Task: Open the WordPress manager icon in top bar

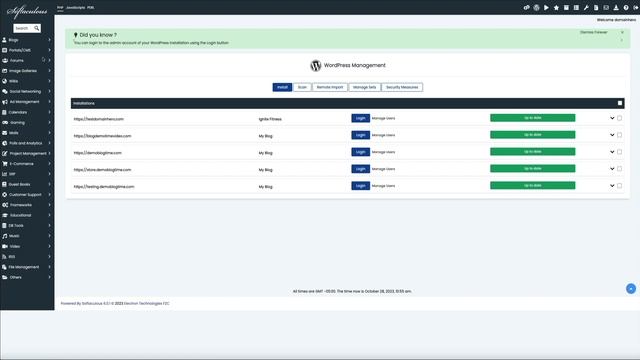Action: (x=536, y=8)
